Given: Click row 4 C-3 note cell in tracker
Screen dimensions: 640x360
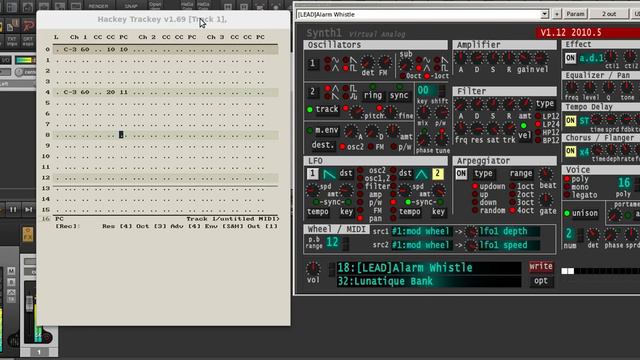Looking at the screenshot, I should point(70,92).
